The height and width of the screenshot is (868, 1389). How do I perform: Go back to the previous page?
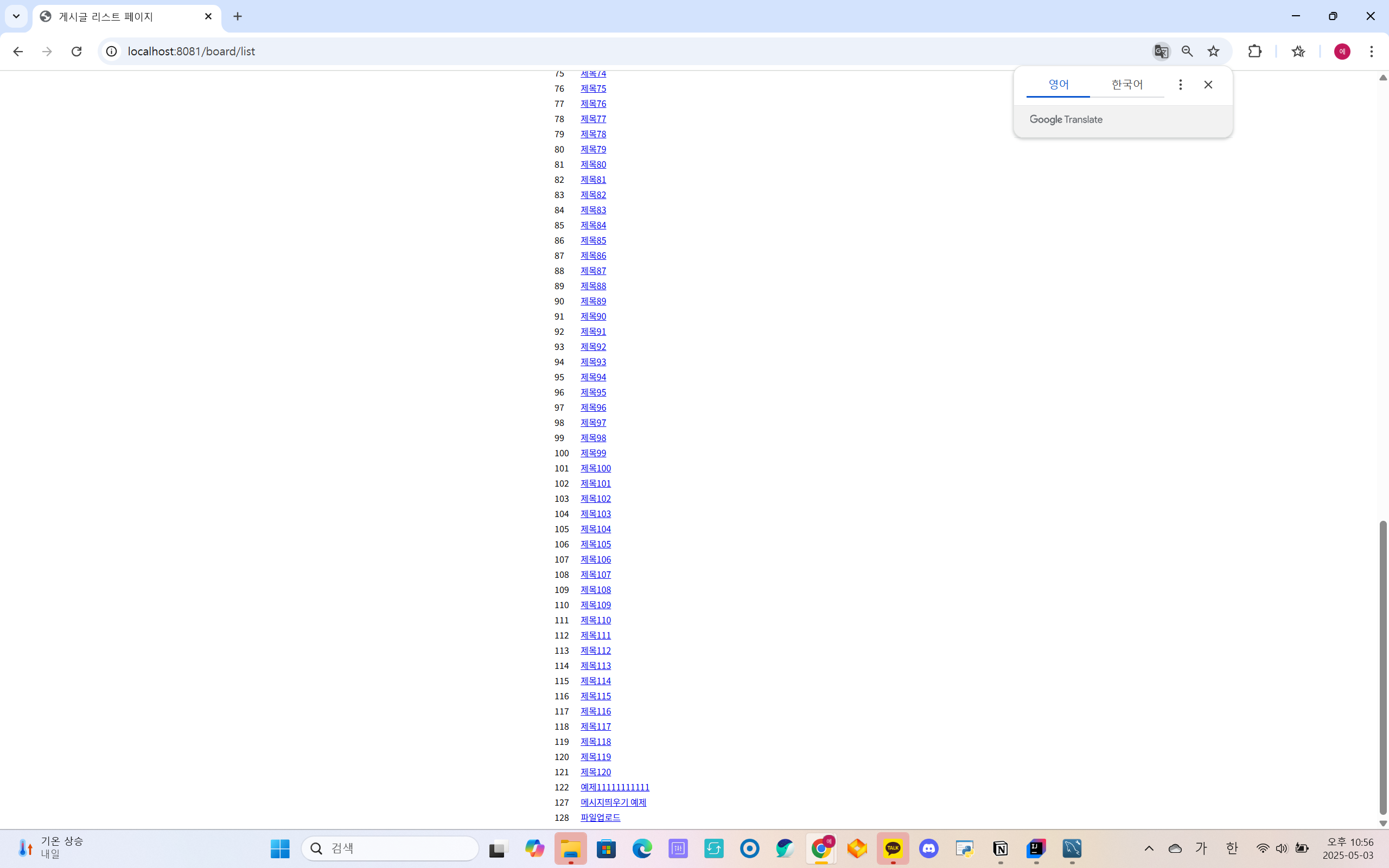tap(18, 52)
